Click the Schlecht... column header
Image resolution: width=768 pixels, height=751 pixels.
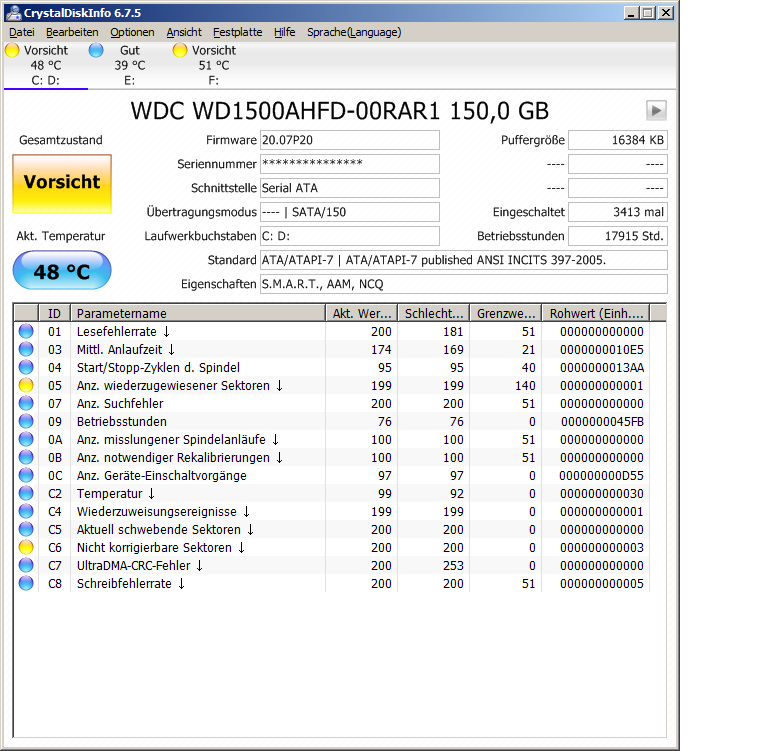click(x=433, y=314)
